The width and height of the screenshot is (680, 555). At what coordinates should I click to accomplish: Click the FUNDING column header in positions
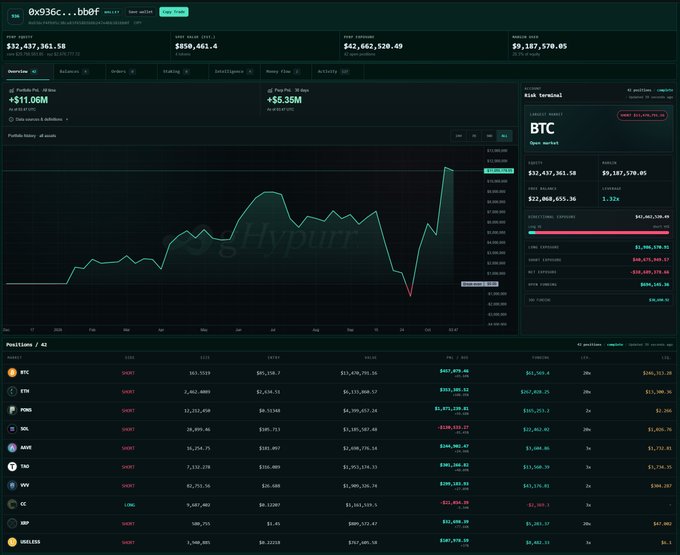pyautogui.click(x=540, y=358)
